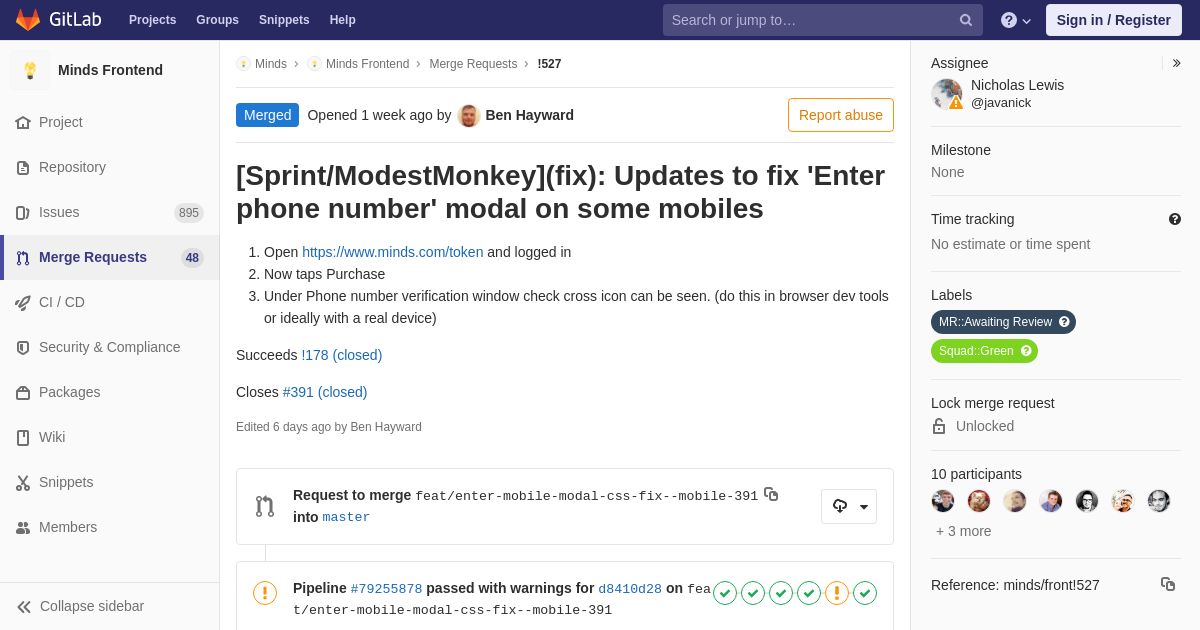Expand the + 3 more participants
Screen dimensions: 1200x630
pyautogui.click(x=964, y=531)
